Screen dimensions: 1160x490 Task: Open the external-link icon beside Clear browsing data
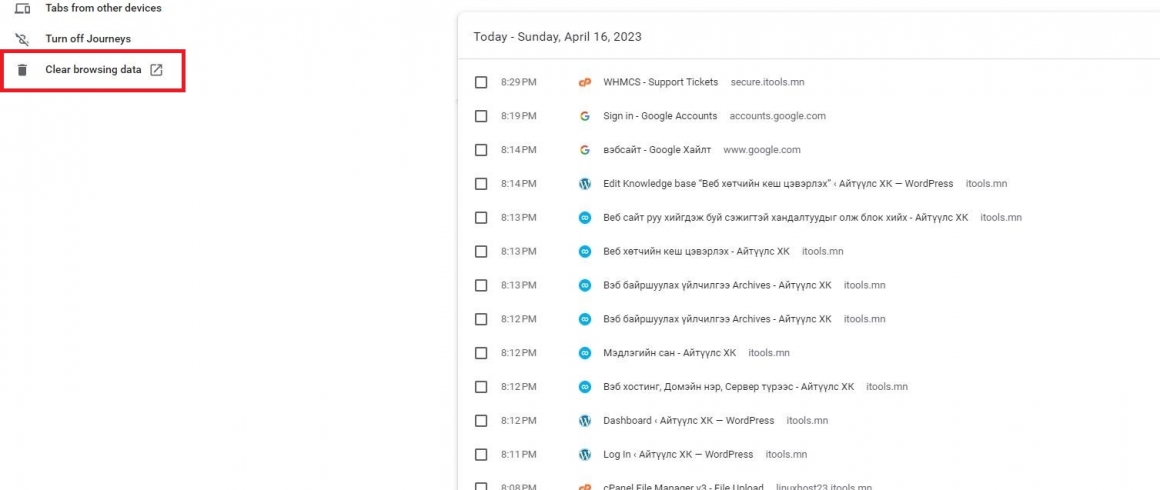click(x=156, y=70)
